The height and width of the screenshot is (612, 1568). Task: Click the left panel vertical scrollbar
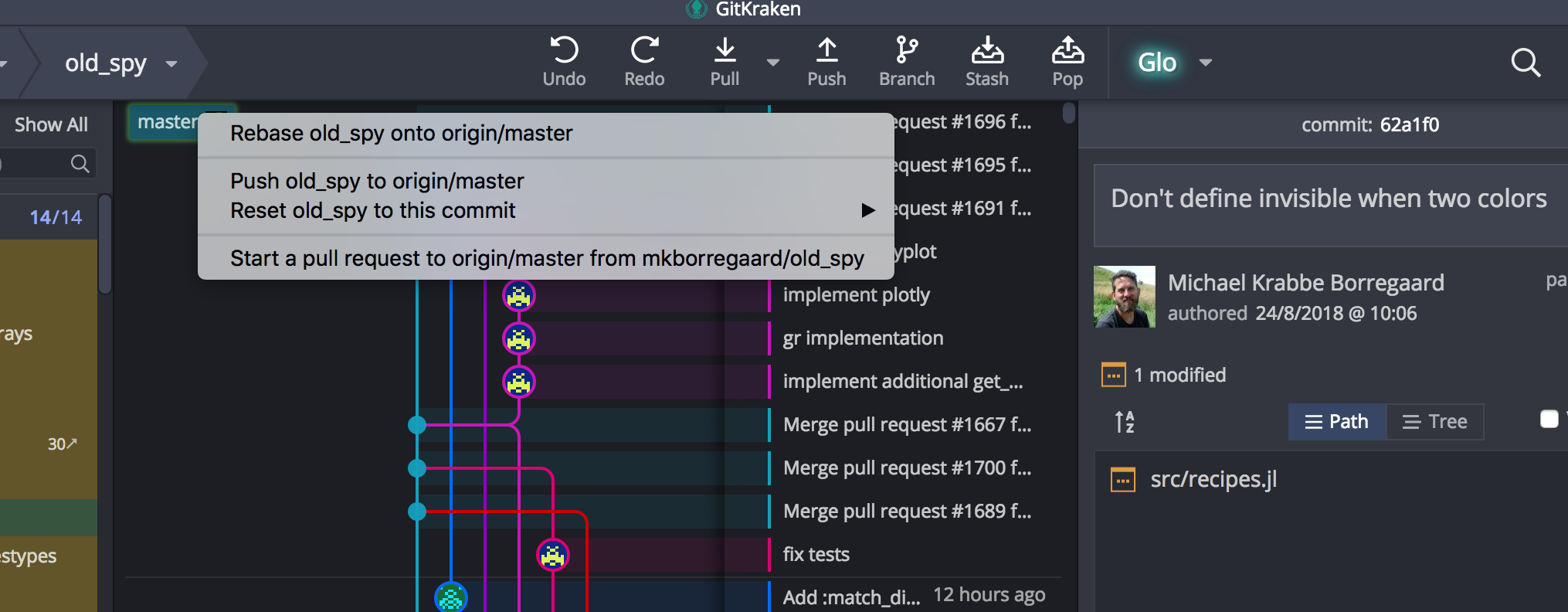coord(105,243)
